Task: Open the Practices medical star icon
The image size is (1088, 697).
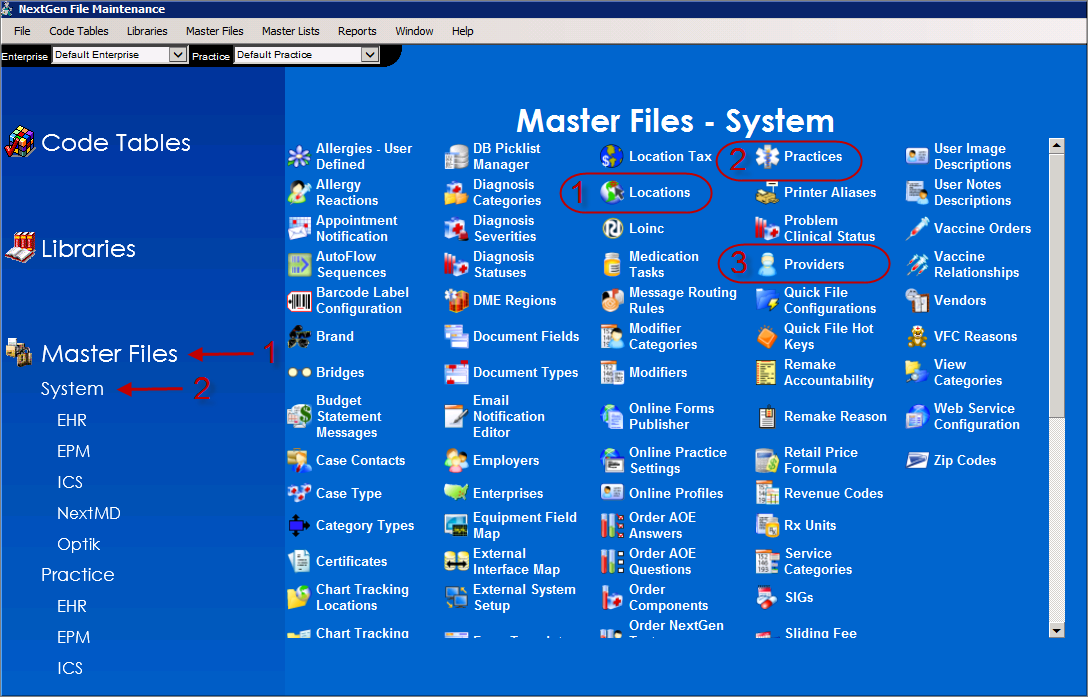Action: 767,156
